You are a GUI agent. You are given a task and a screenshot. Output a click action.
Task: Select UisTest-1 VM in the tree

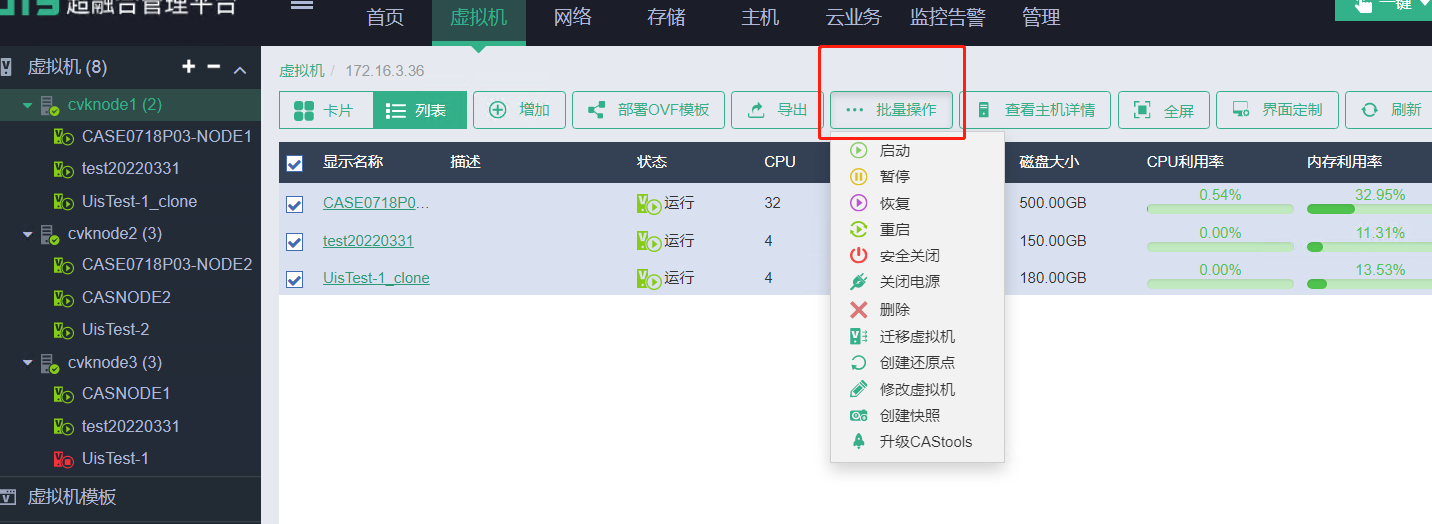[115, 459]
